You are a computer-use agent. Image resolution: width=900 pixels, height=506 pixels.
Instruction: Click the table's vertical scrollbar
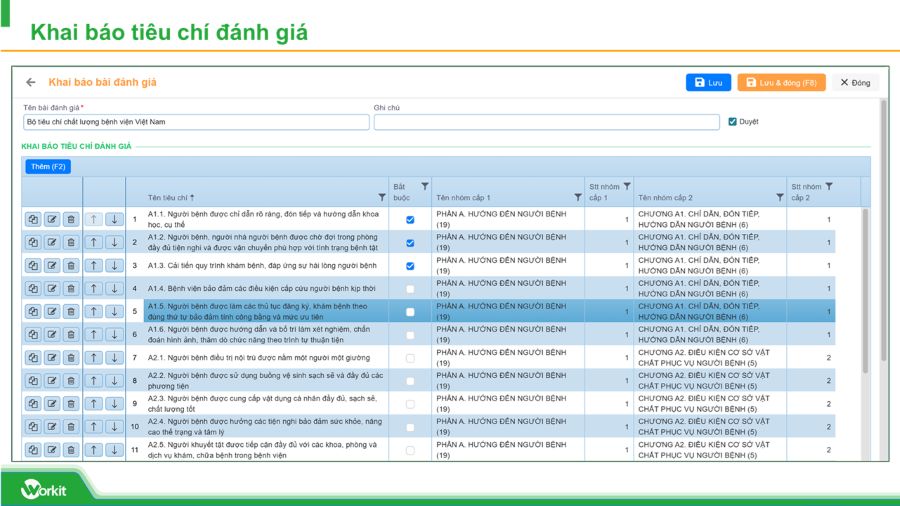pos(865,290)
